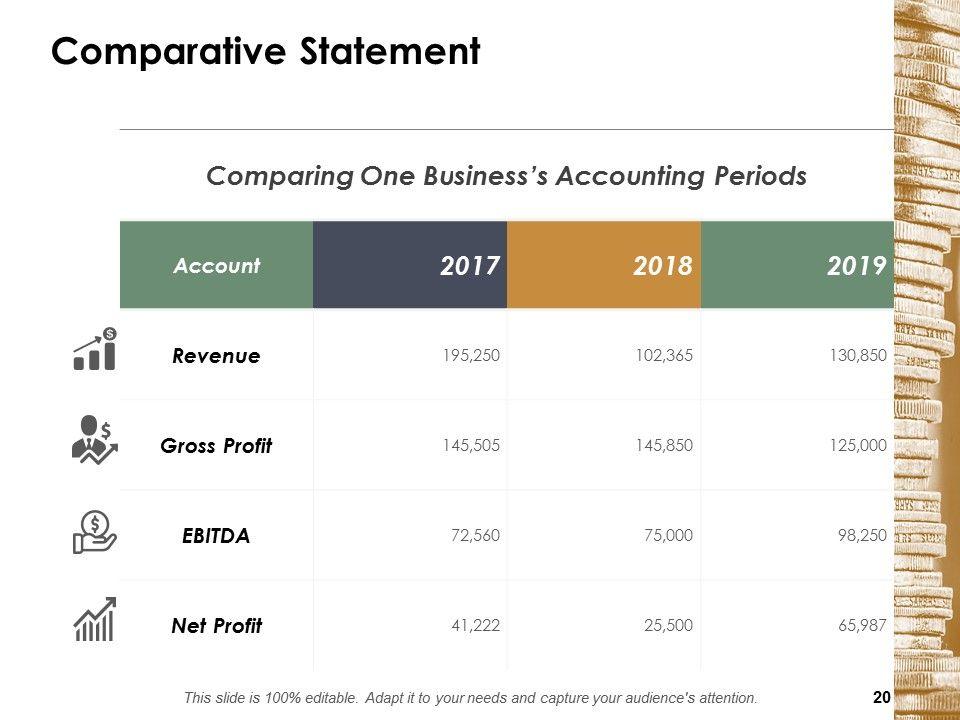Select the Gross Profit row label

point(216,446)
